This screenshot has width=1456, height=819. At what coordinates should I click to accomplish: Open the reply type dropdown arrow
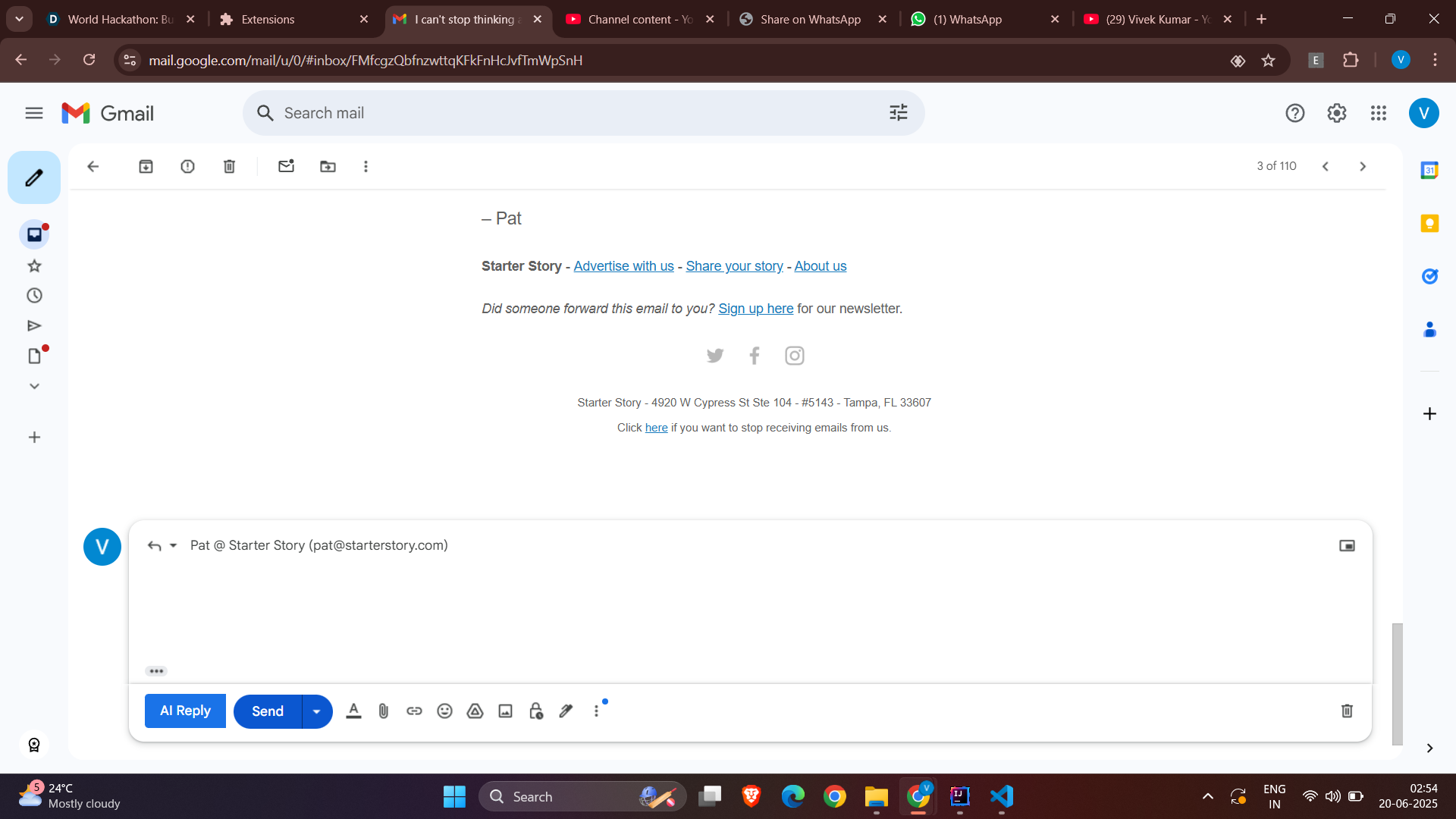point(174,546)
